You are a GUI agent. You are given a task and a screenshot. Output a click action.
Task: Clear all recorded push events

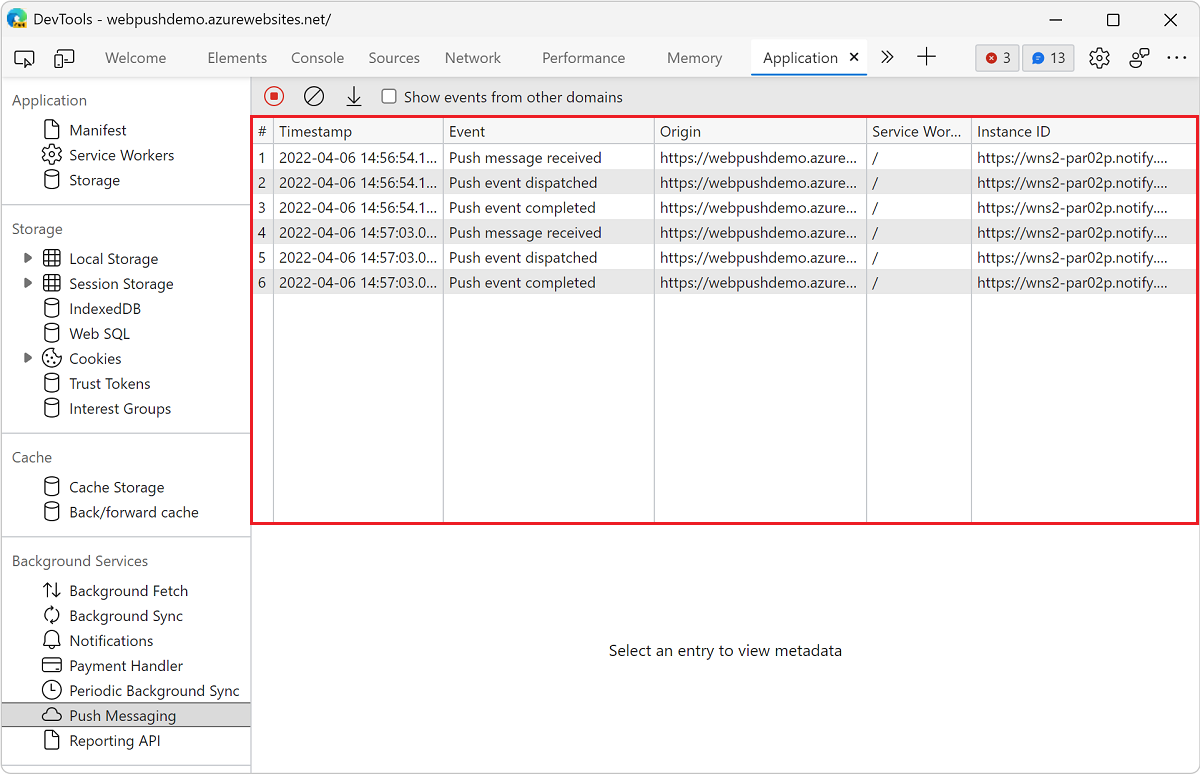point(314,96)
